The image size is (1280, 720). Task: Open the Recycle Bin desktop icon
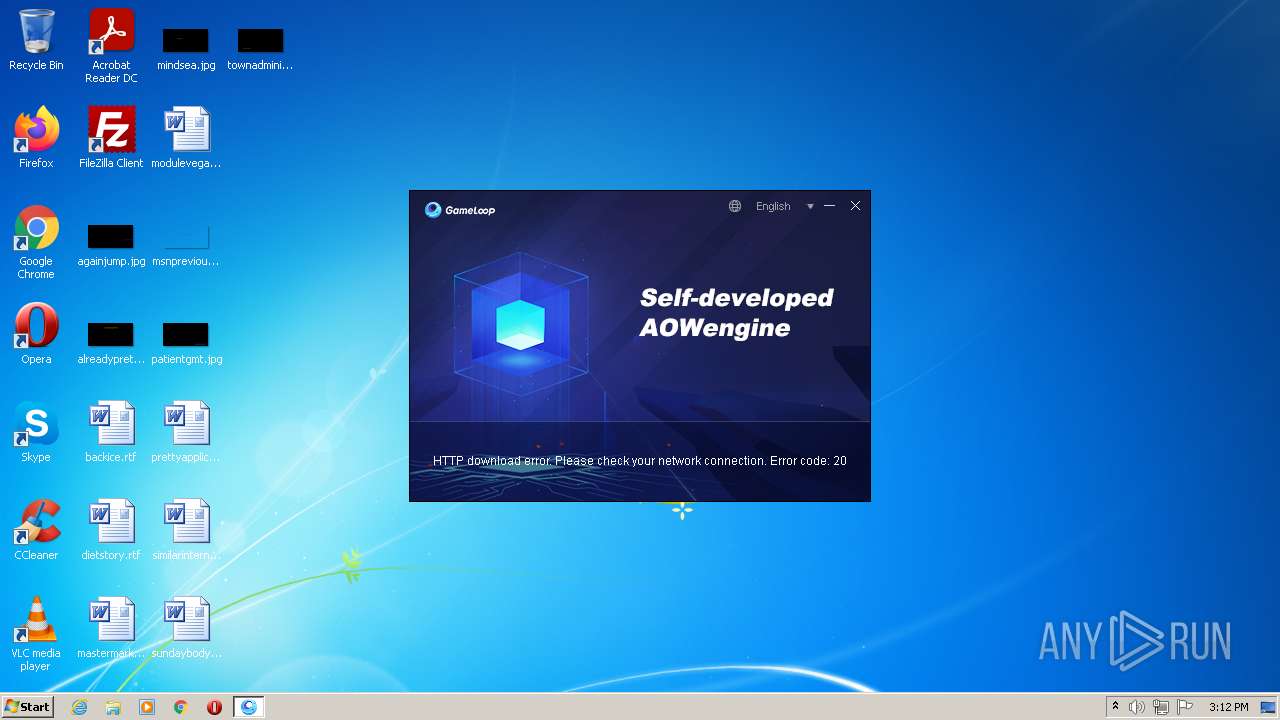tap(36, 41)
